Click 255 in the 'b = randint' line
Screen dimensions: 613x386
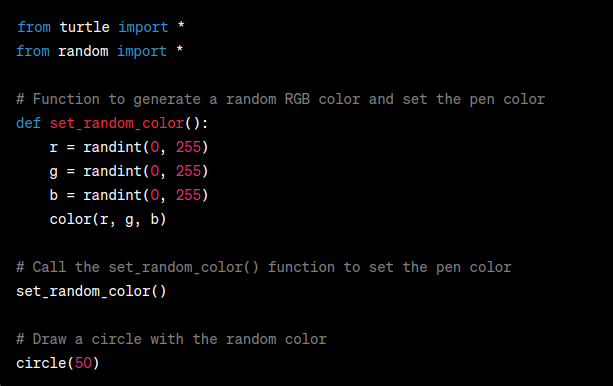188,195
